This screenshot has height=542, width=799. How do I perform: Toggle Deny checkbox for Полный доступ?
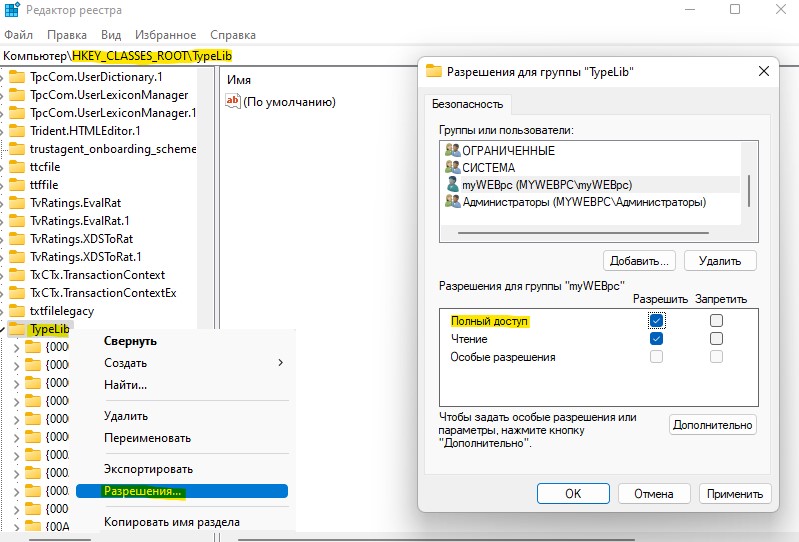[x=716, y=320]
